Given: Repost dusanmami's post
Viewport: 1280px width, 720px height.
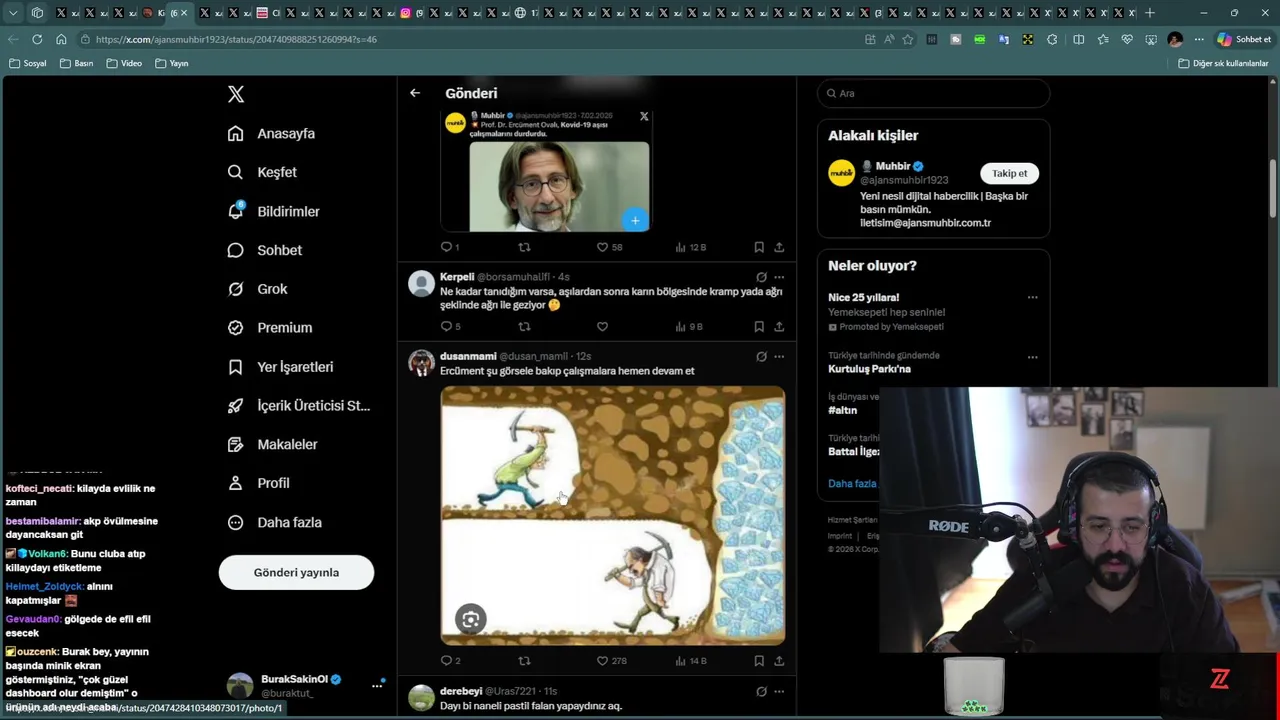Looking at the screenshot, I should [x=524, y=661].
